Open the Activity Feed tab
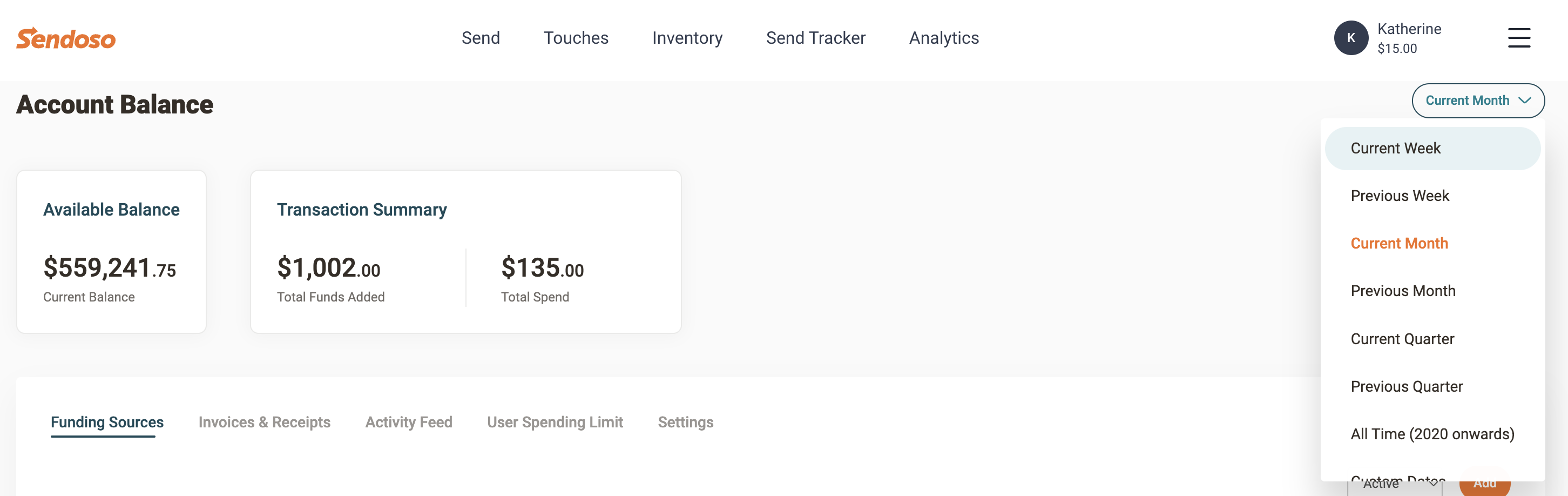 tap(408, 423)
